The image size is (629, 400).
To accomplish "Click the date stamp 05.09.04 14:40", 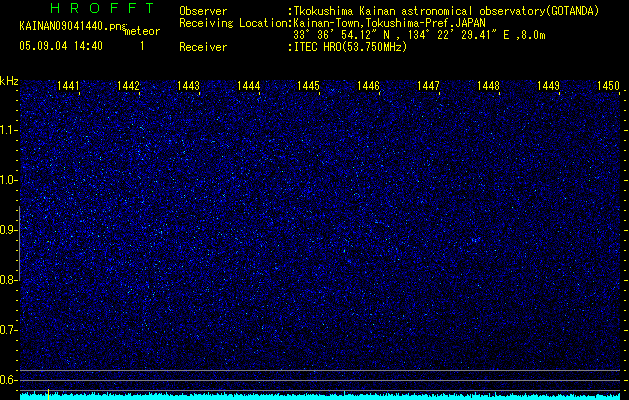I will pyautogui.click(x=61, y=46).
